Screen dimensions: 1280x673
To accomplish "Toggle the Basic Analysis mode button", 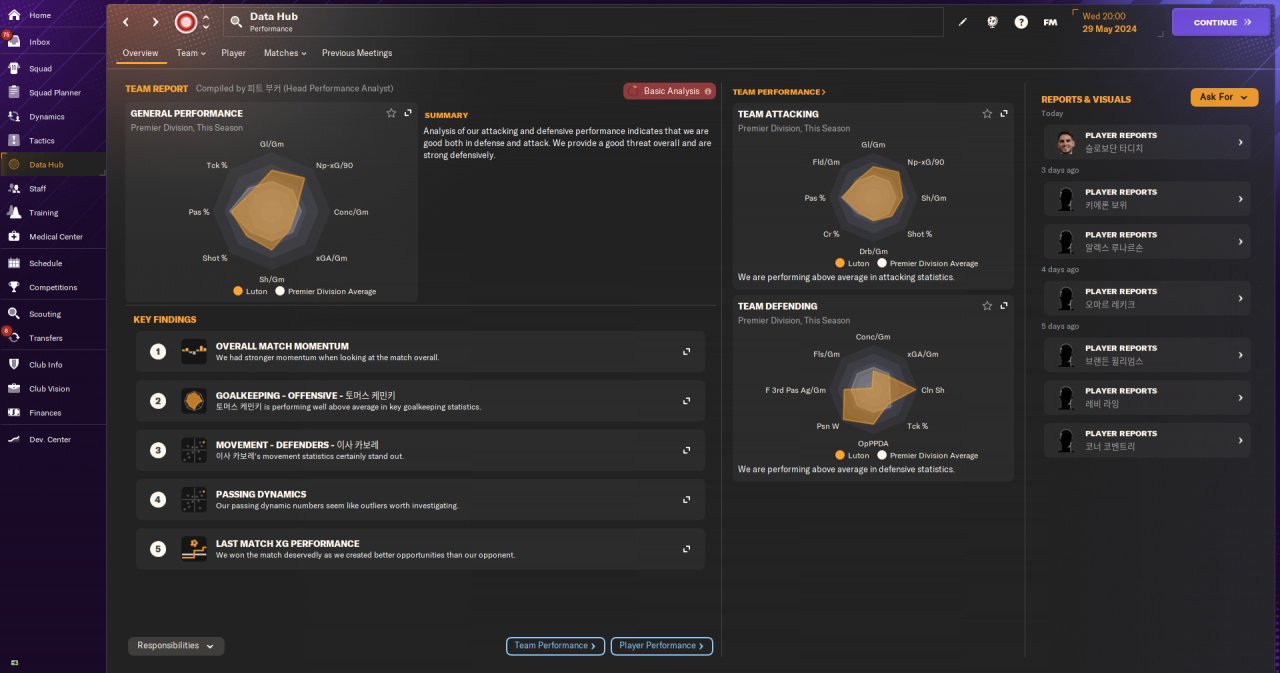I will coord(669,91).
